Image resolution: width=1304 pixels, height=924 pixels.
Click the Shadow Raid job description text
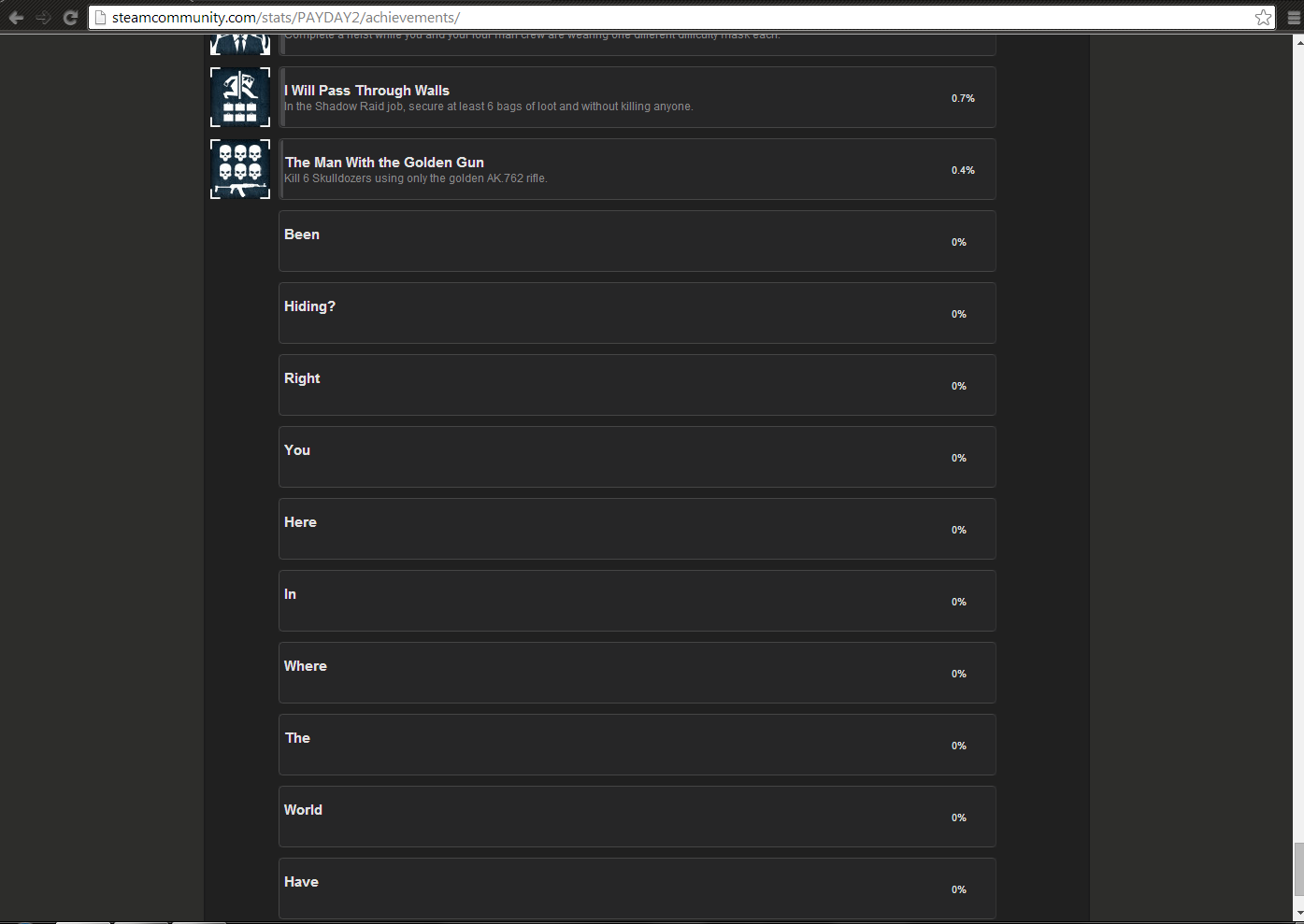pos(489,107)
